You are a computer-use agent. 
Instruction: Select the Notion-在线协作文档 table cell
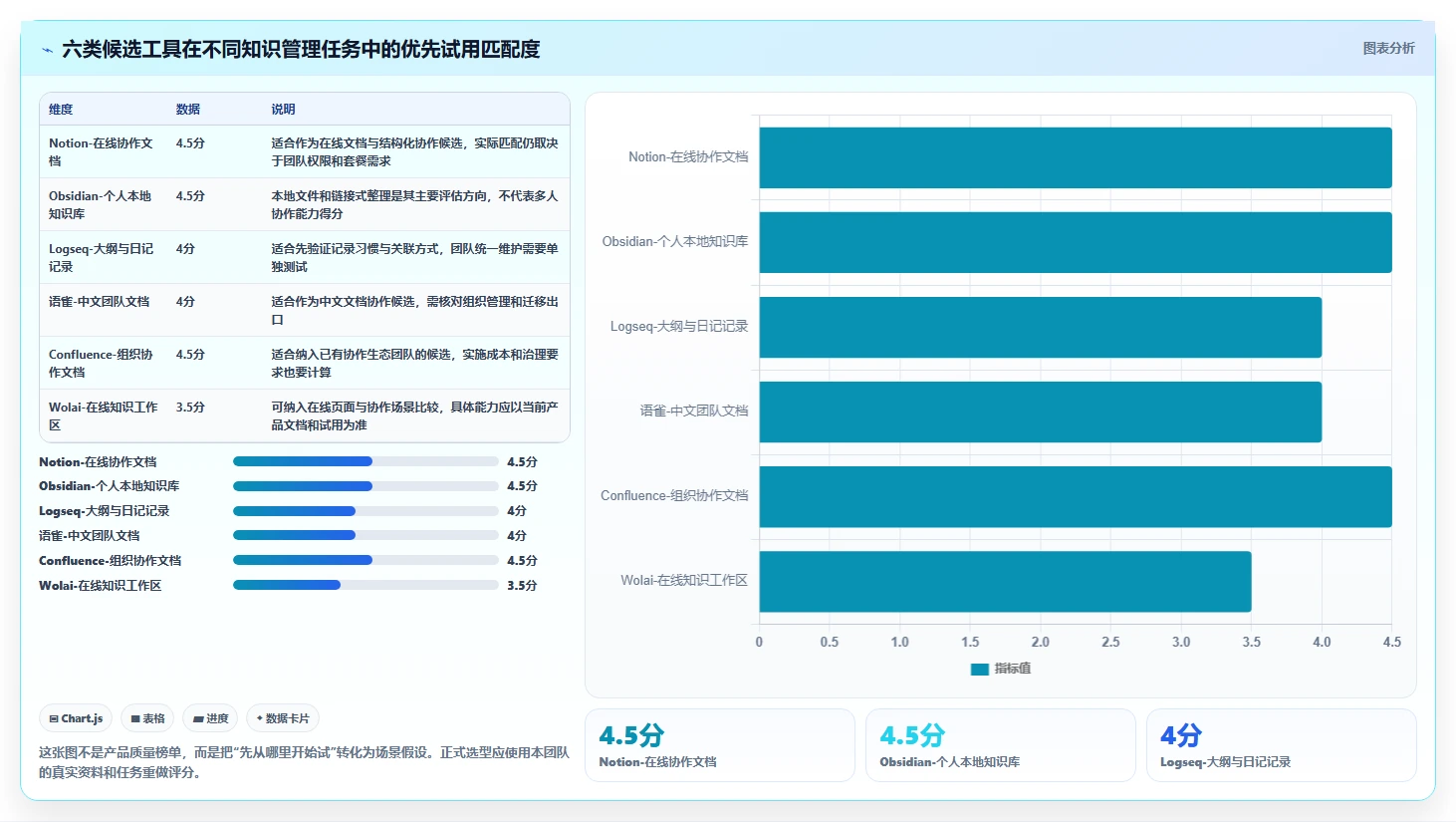click(x=103, y=151)
